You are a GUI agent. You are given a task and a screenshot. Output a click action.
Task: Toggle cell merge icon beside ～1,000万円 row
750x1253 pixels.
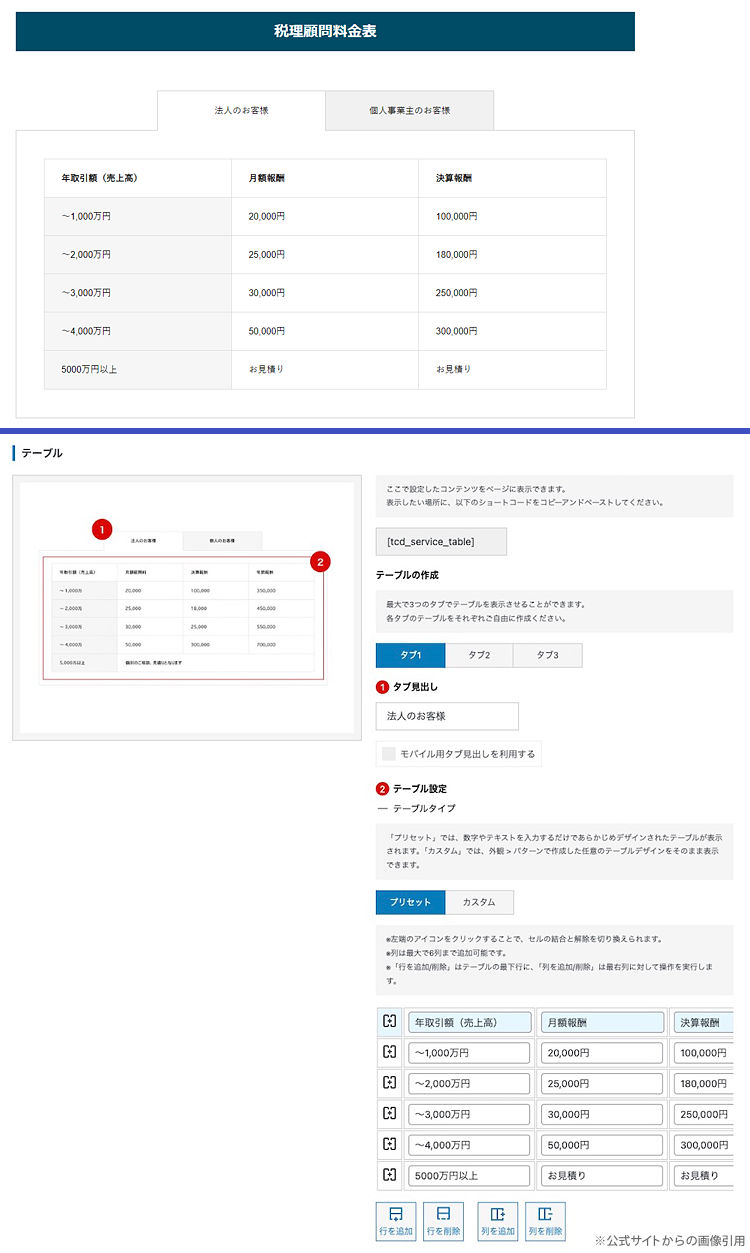point(390,1053)
